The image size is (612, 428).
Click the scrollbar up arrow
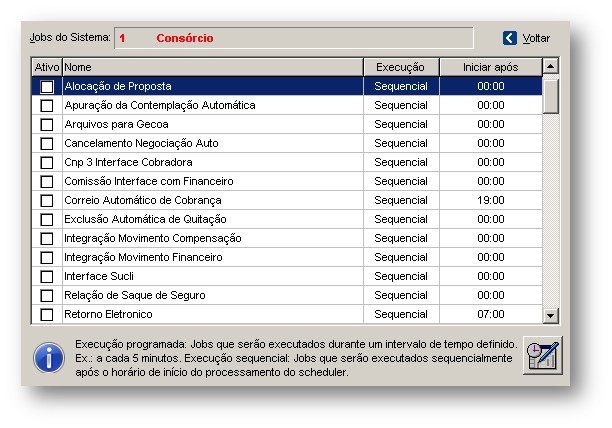click(551, 66)
